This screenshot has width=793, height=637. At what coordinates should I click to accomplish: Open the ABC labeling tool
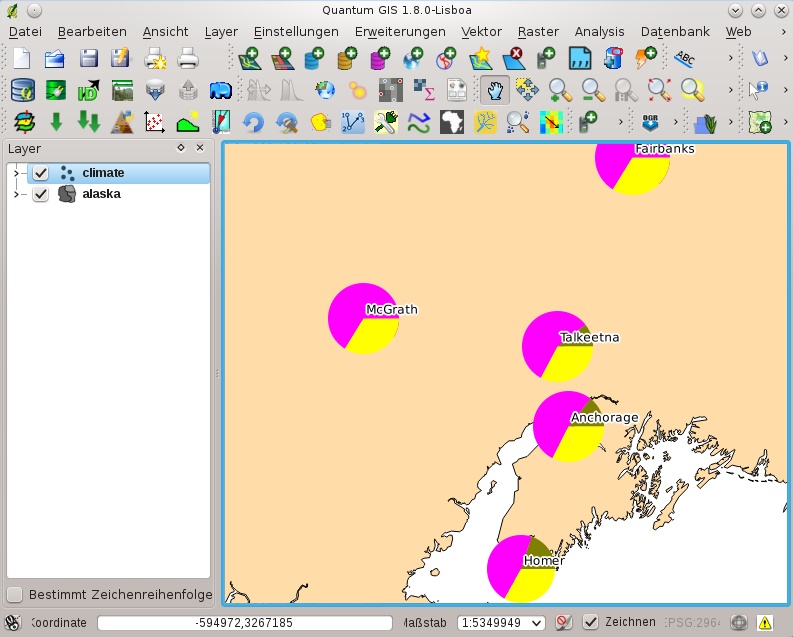coord(684,59)
